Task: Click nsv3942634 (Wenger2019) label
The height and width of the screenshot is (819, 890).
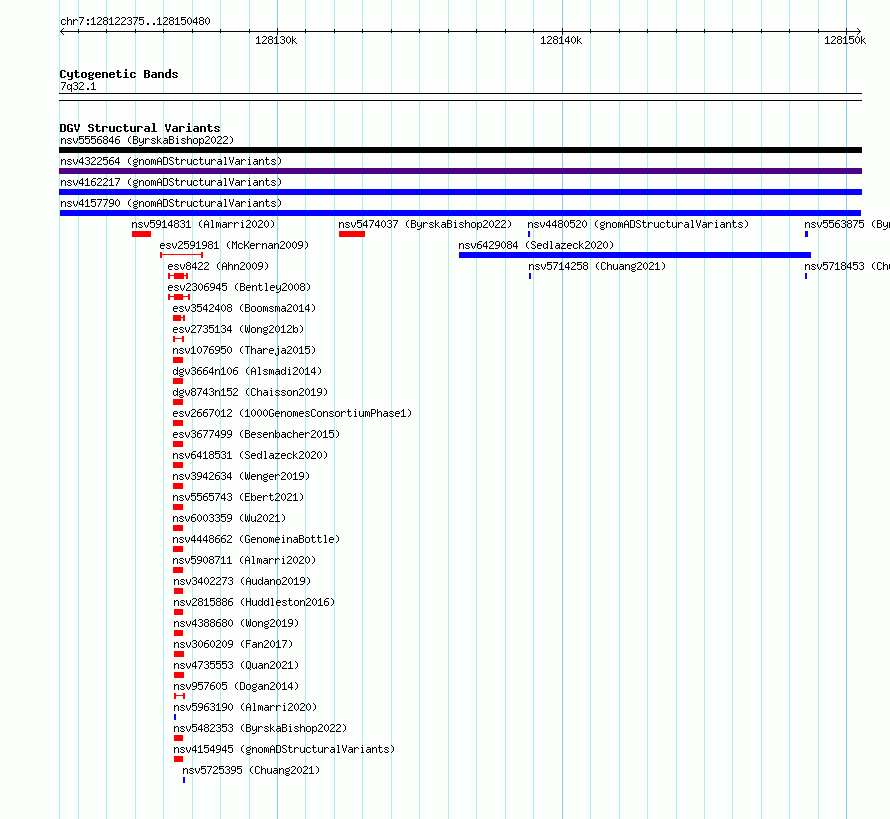Action: click(x=241, y=476)
